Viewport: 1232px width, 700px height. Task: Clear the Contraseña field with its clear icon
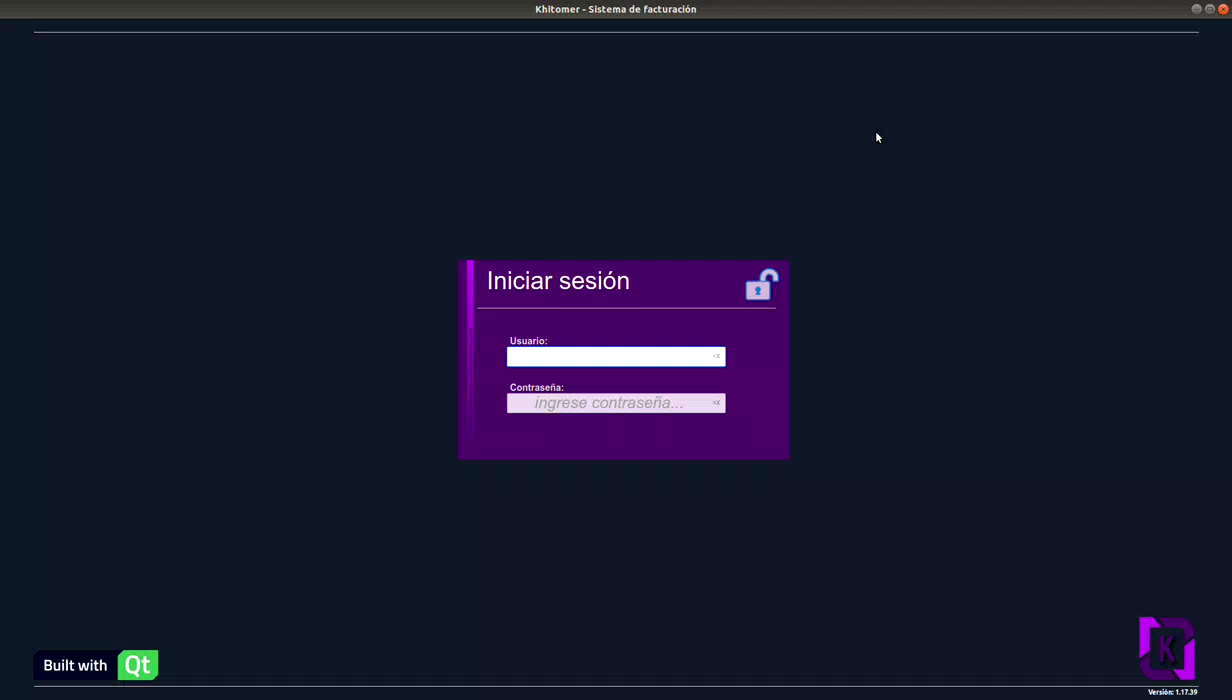tap(716, 403)
